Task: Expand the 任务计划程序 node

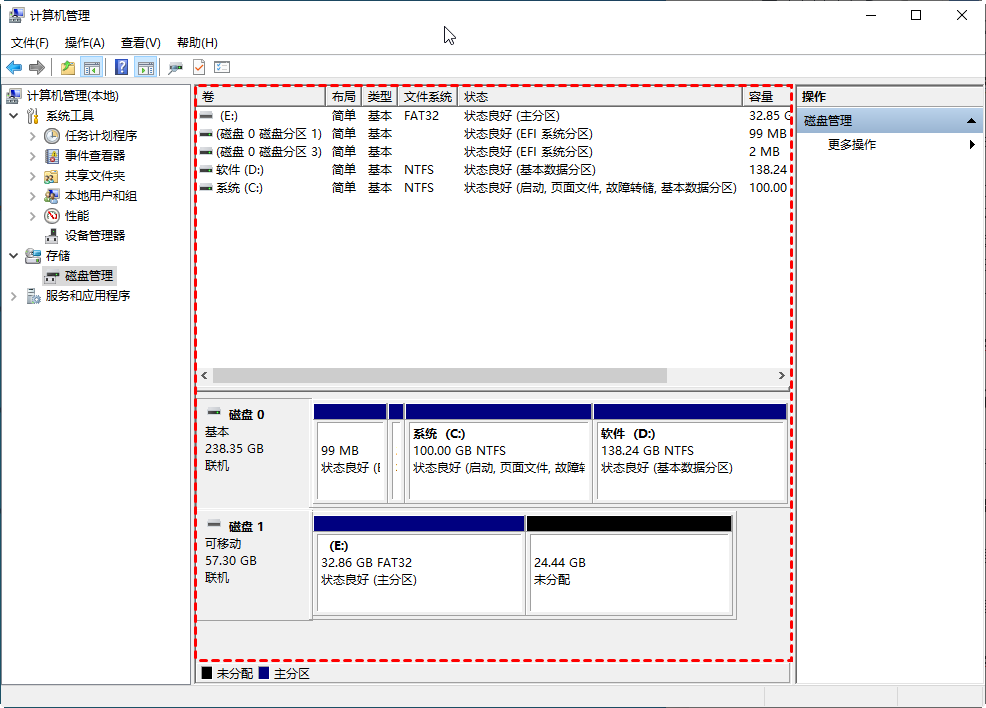Action: click(33, 136)
